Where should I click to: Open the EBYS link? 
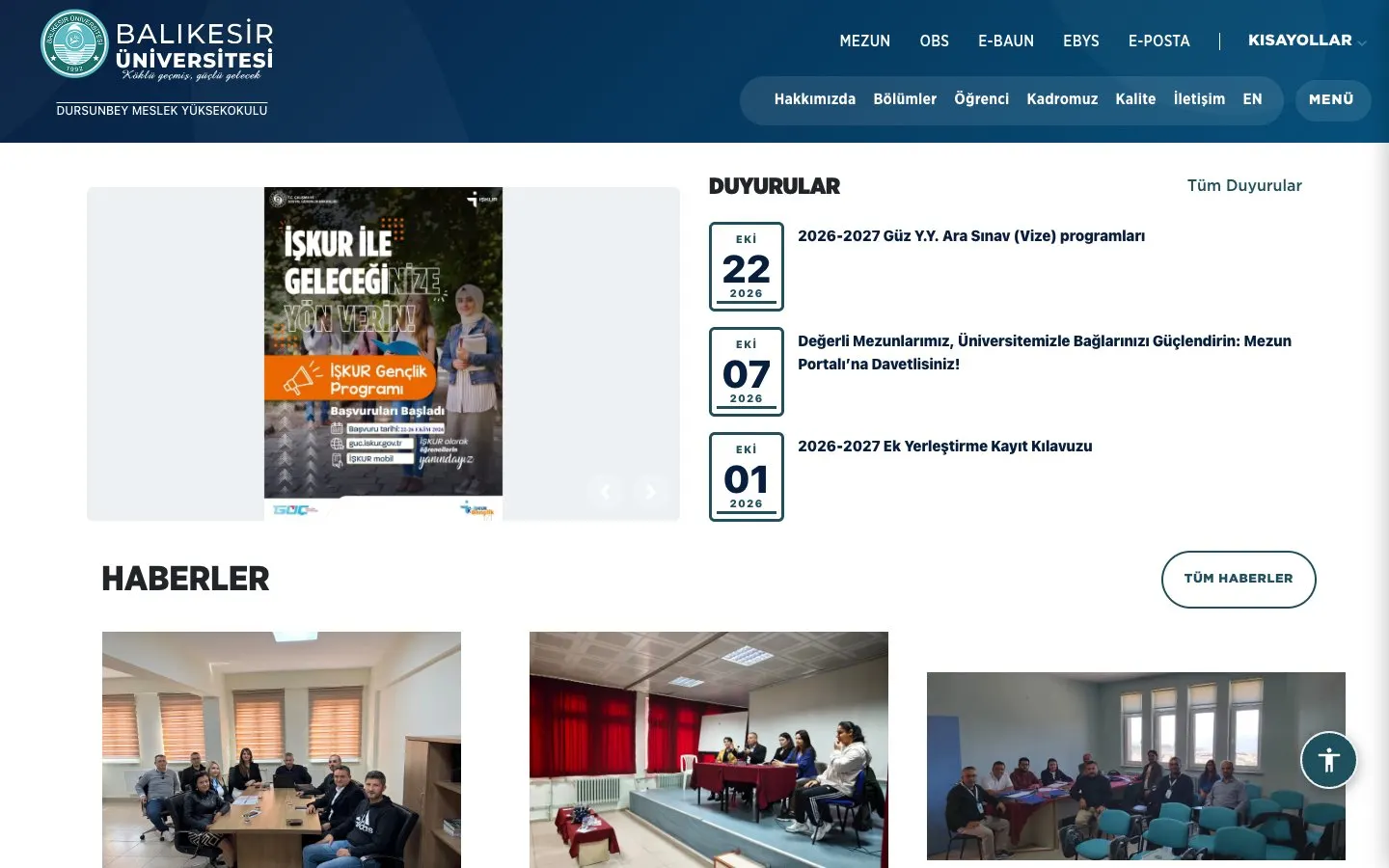[x=1081, y=41]
